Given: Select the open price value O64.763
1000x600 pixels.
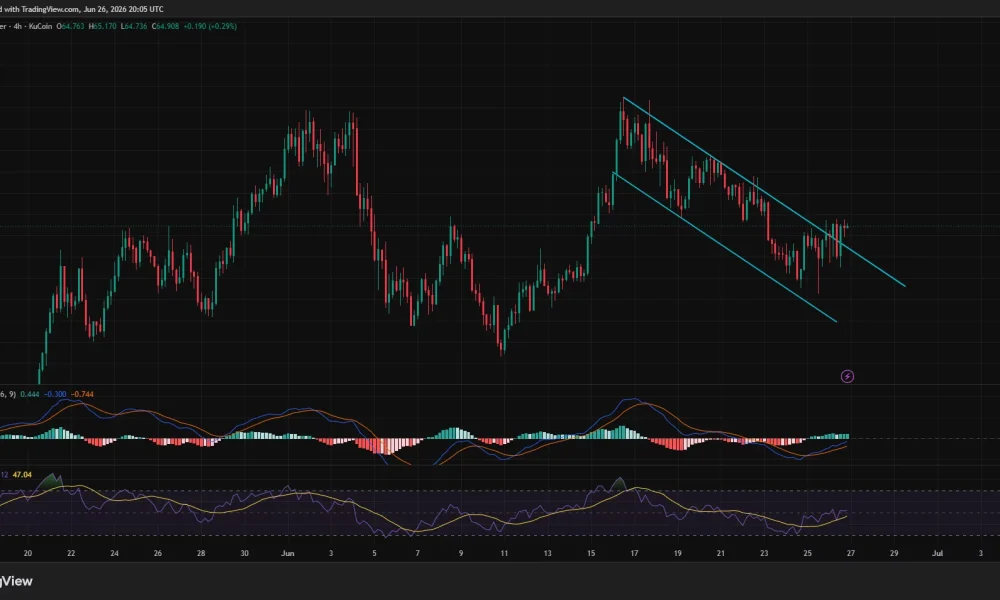Looking at the screenshot, I should coord(70,26).
